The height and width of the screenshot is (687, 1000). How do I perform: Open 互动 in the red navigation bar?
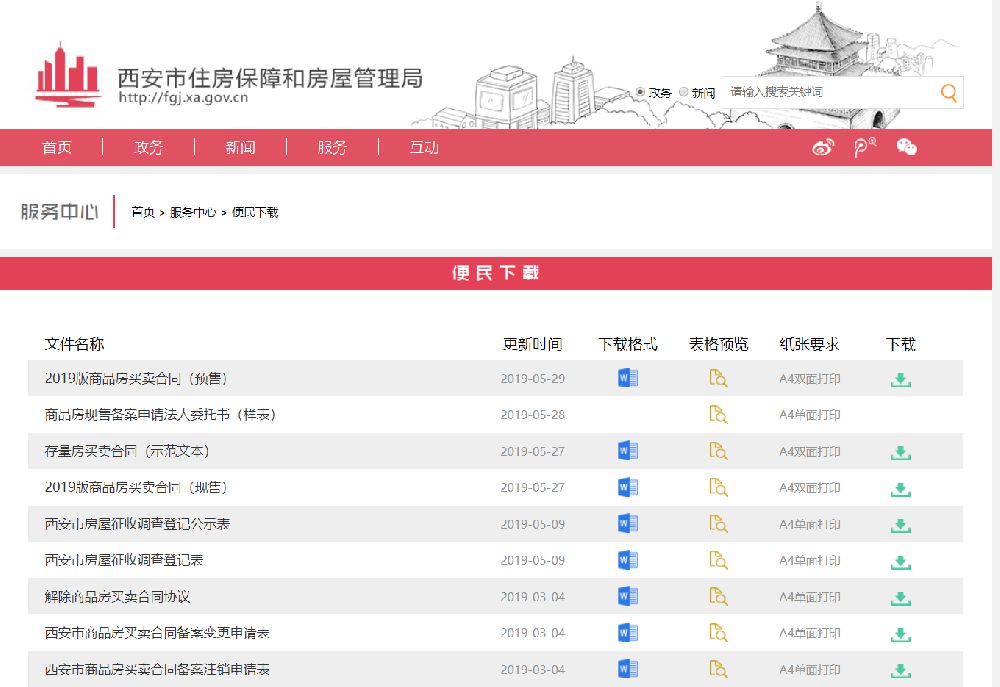[x=423, y=147]
